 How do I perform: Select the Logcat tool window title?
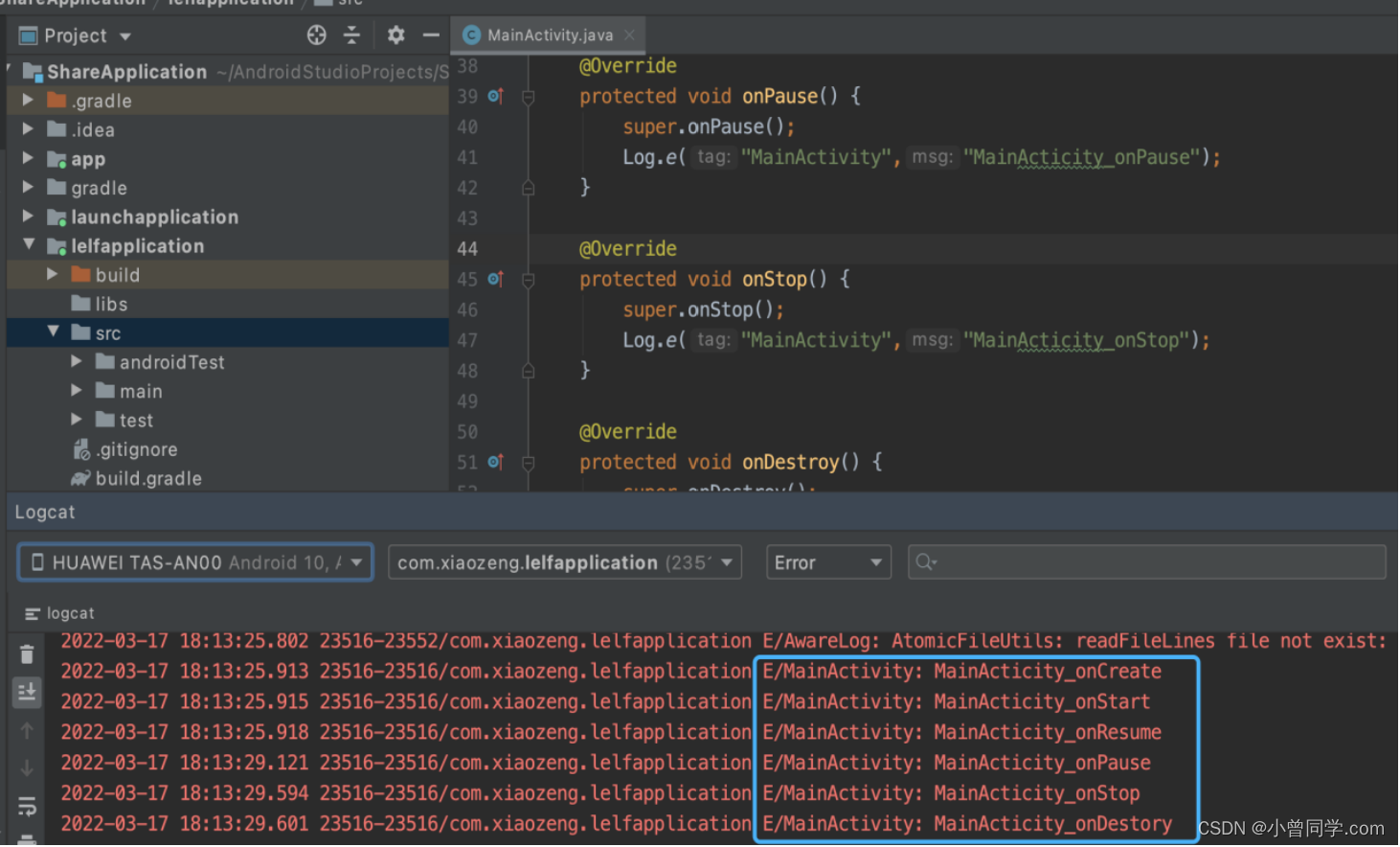(x=45, y=512)
